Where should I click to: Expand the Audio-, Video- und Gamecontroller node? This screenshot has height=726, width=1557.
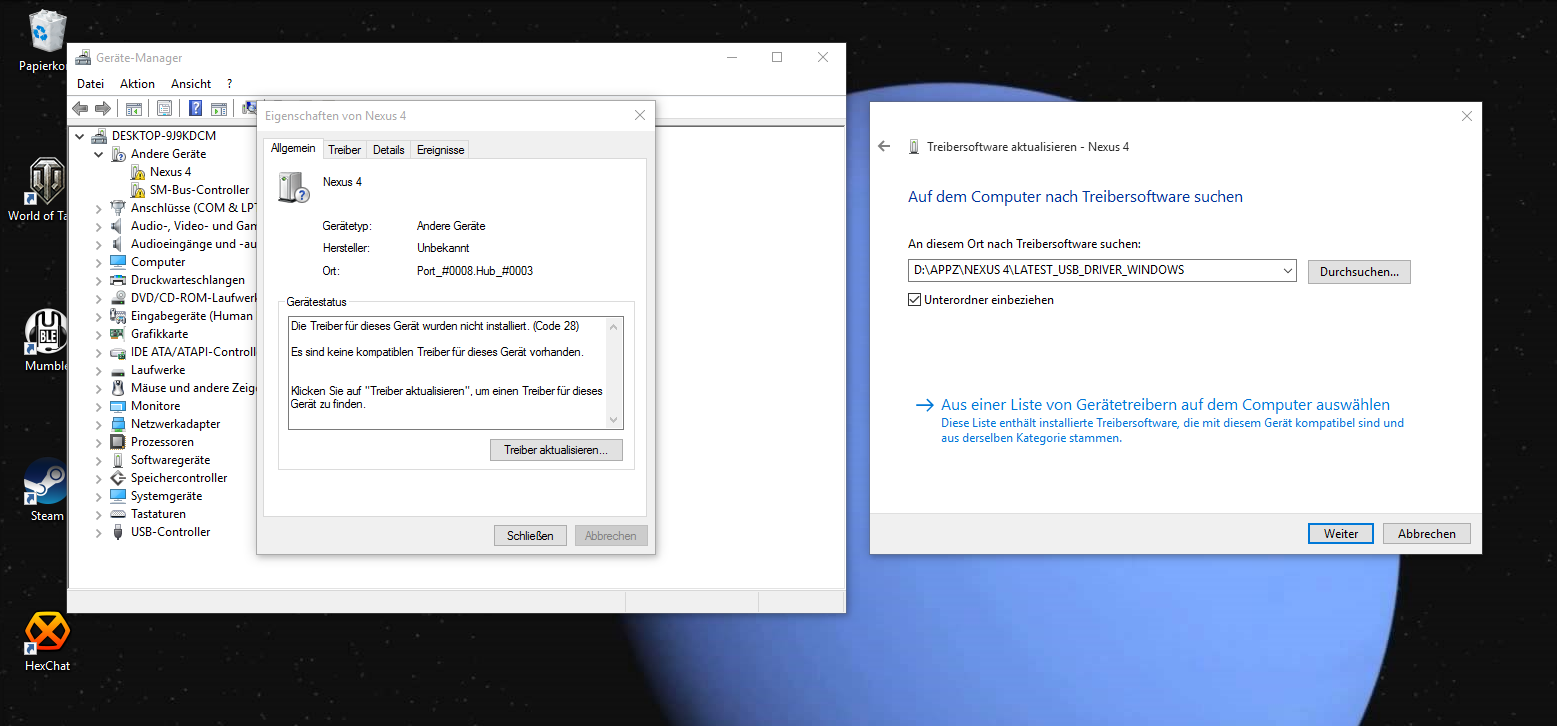pos(99,226)
